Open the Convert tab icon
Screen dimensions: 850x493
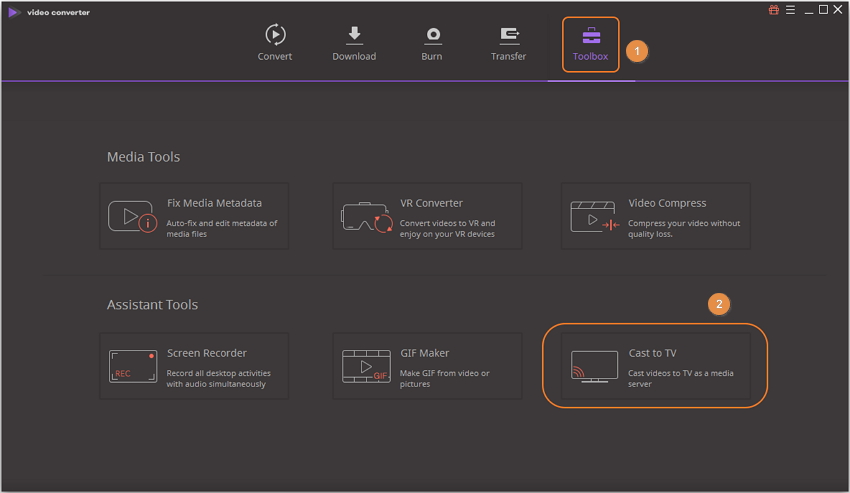pos(275,35)
